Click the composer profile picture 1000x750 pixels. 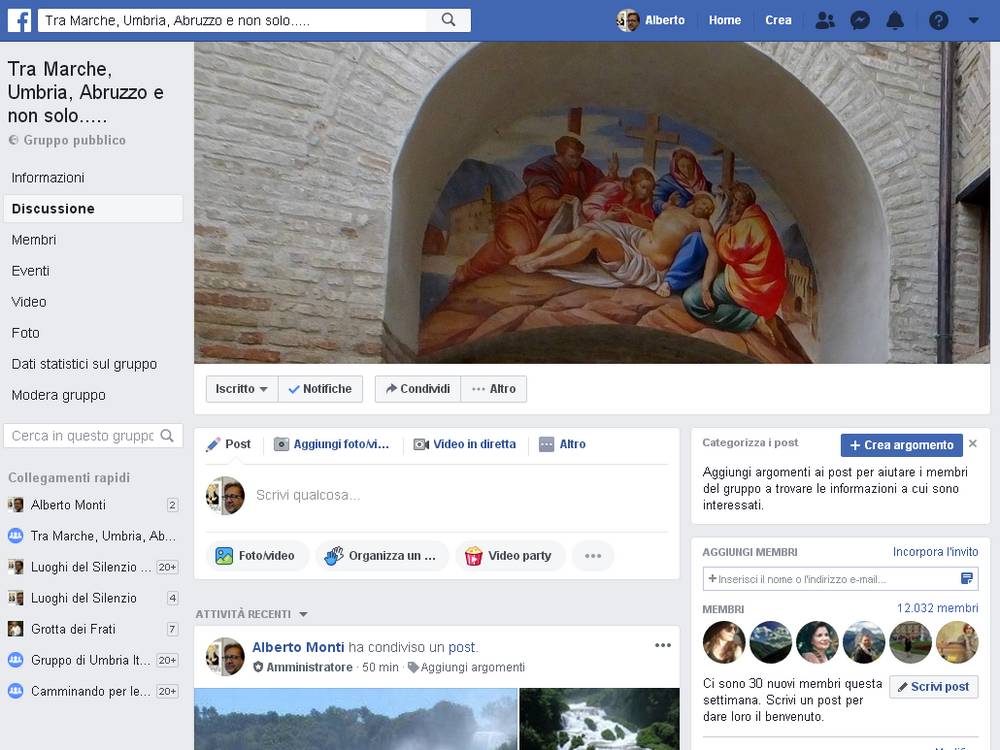click(225, 496)
